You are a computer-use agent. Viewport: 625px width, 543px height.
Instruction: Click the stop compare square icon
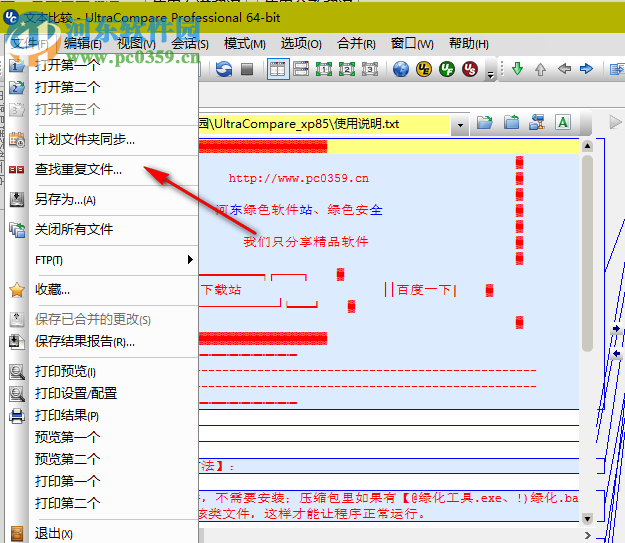click(247, 69)
